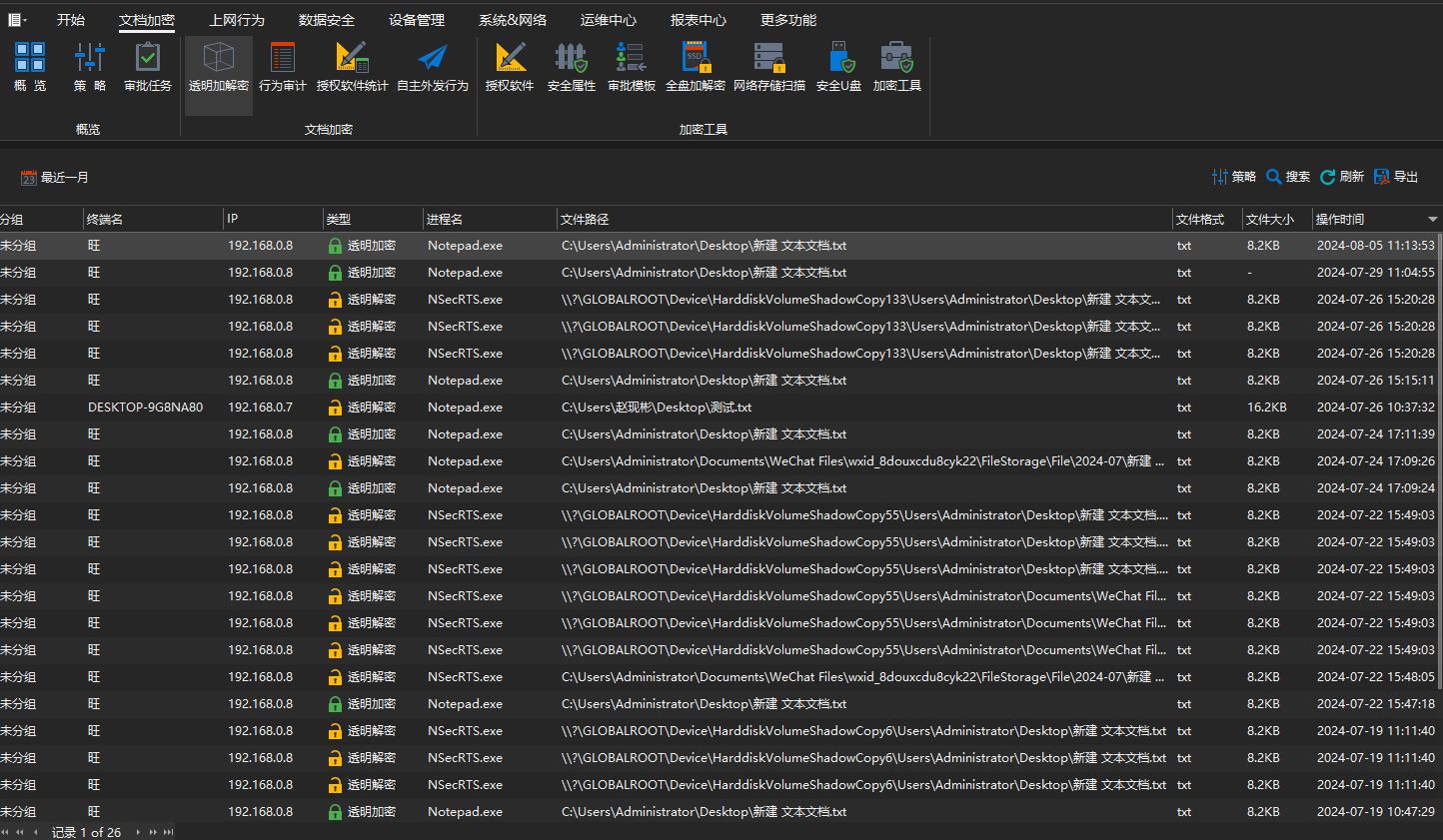Switch to the 设备管理 tab
1443x840 pixels.
[x=417, y=20]
